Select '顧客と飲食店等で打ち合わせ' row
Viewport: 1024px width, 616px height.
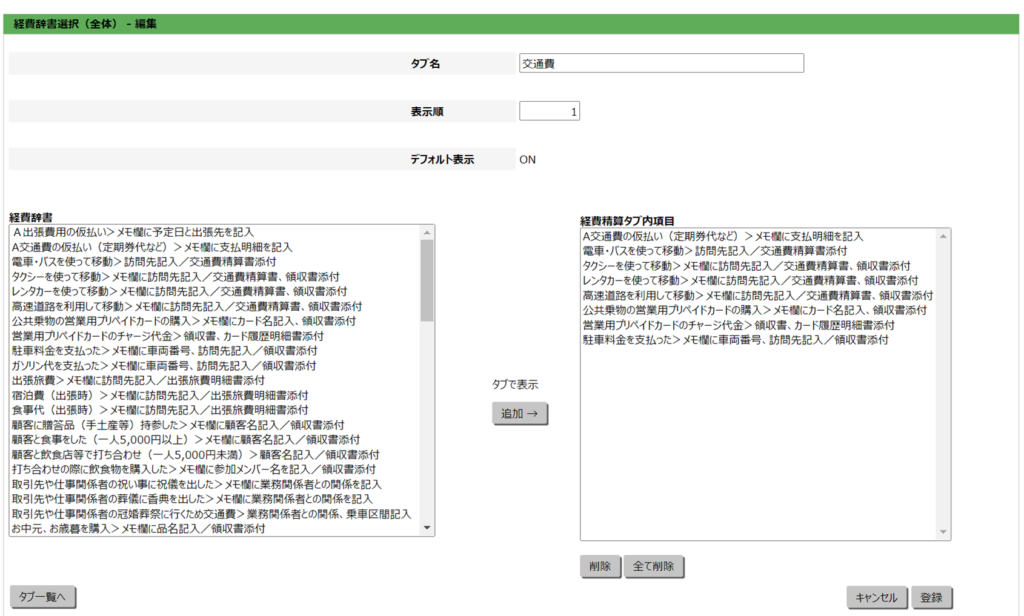coord(216,455)
